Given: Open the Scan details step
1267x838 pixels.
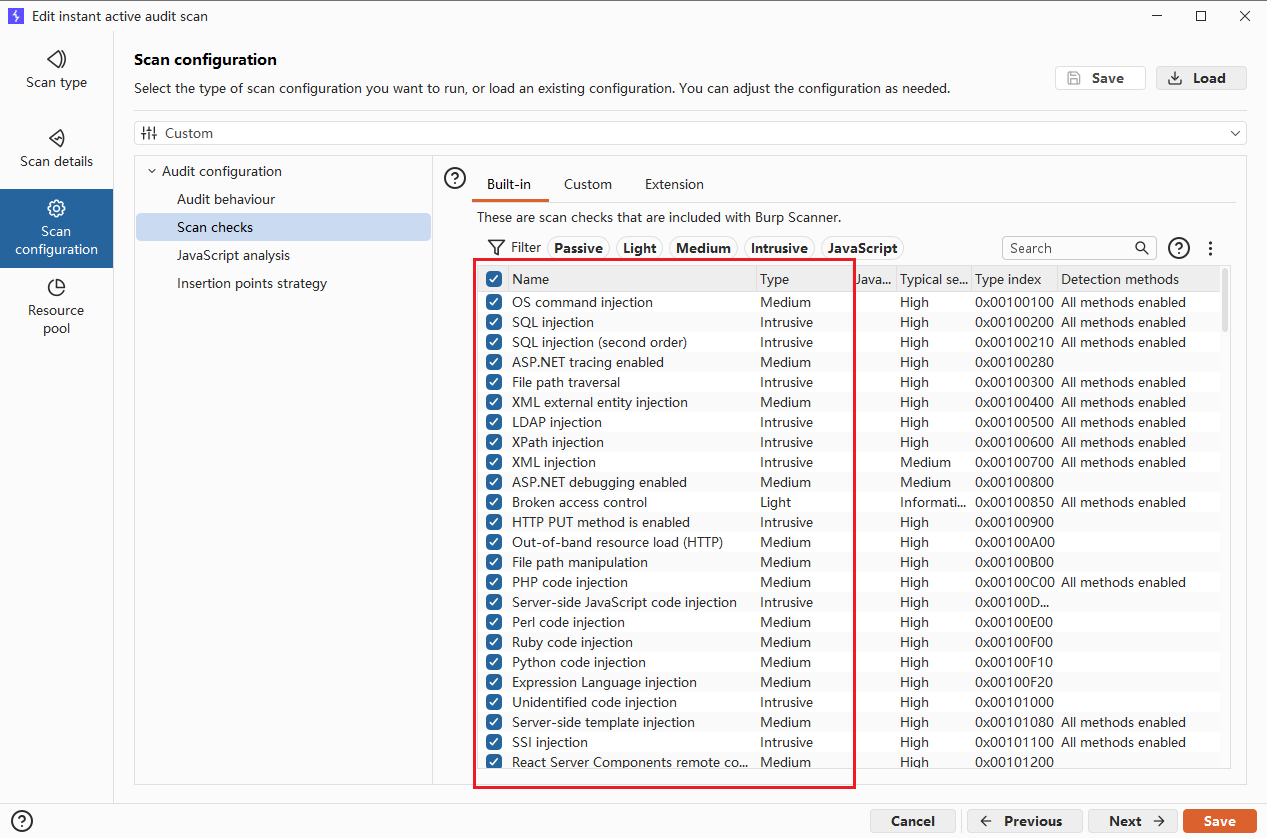Looking at the screenshot, I should coord(56,148).
